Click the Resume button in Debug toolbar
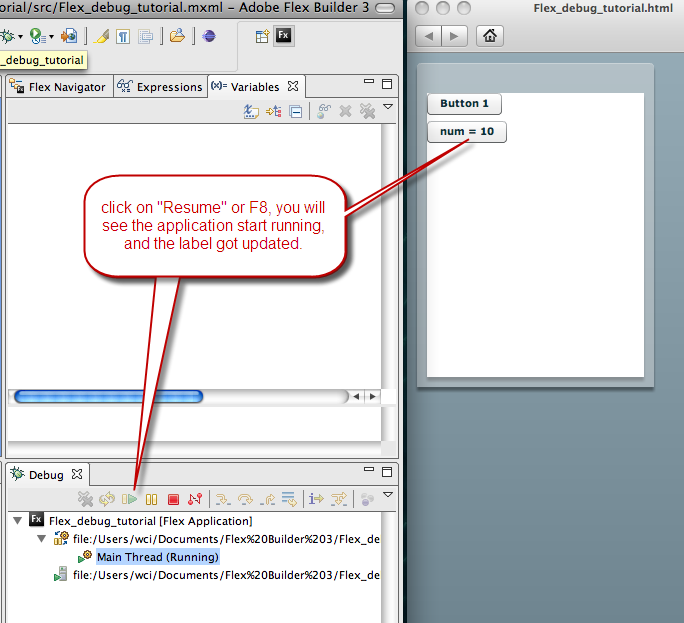Screen dimensions: 684x623 [130, 498]
